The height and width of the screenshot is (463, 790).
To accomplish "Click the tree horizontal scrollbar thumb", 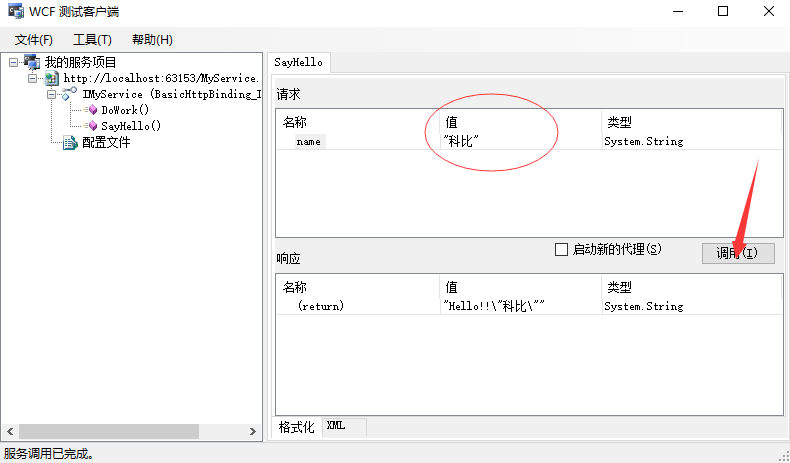I will 109,432.
